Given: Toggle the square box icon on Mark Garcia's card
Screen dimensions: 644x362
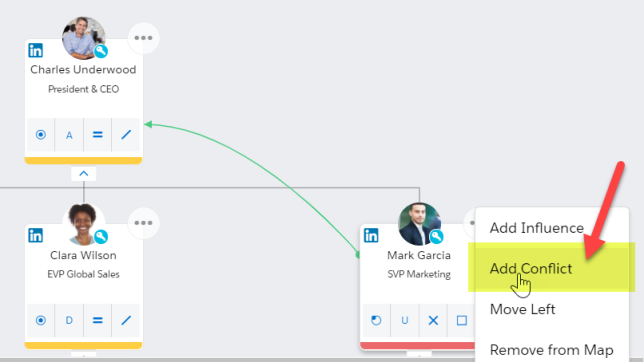Looking at the screenshot, I should click(x=462, y=320).
